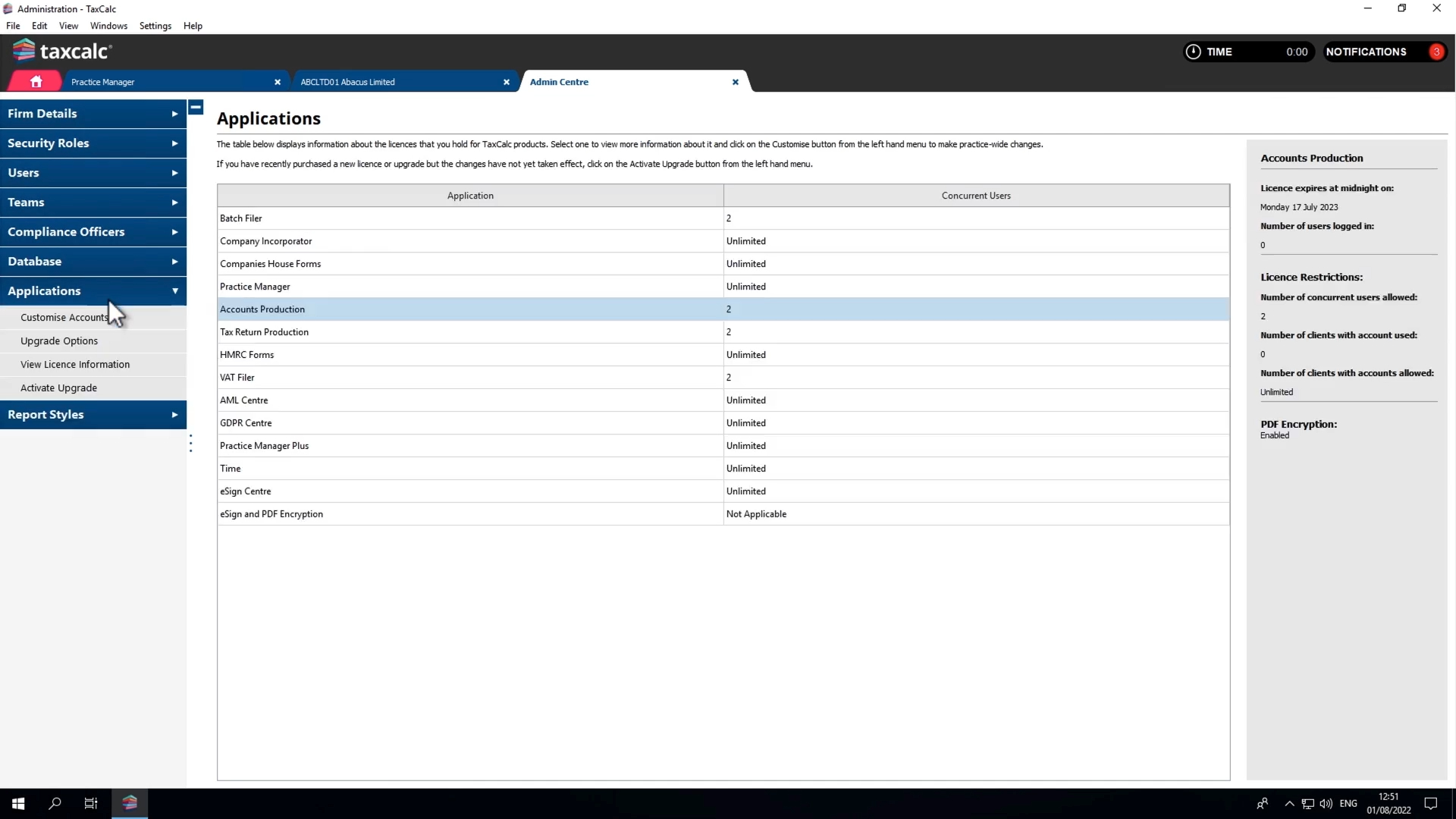Open Task View in the taskbar

[91, 803]
